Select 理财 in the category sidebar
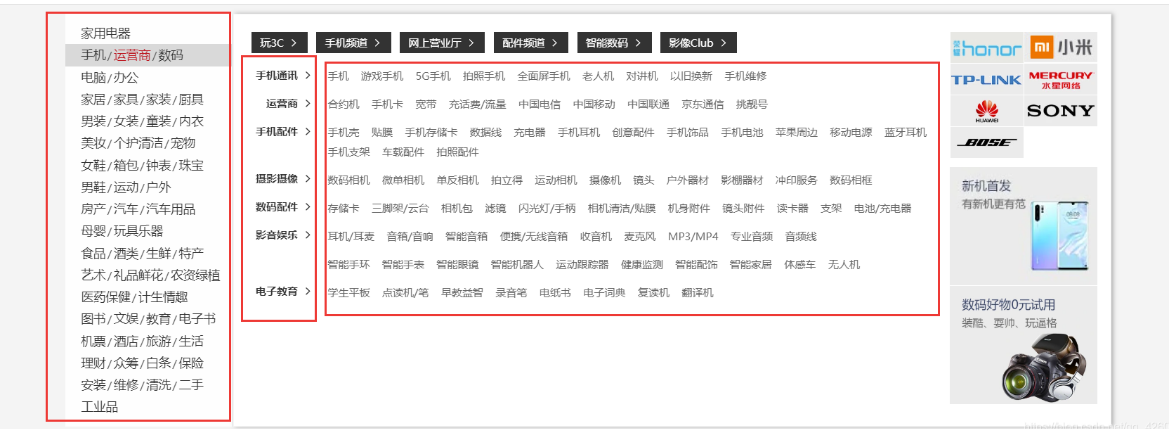This screenshot has width=1169, height=429. [x=93, y=363]
